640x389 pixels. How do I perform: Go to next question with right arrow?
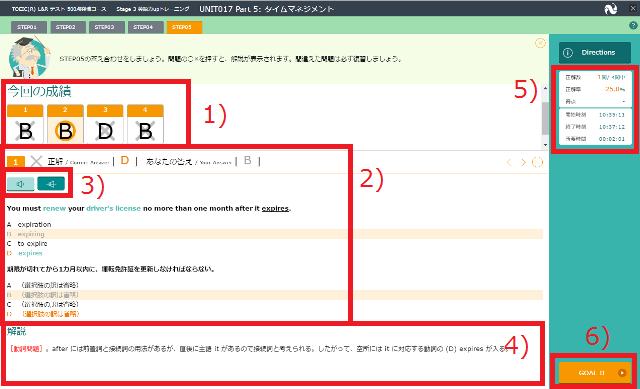(x=524, y=162)
